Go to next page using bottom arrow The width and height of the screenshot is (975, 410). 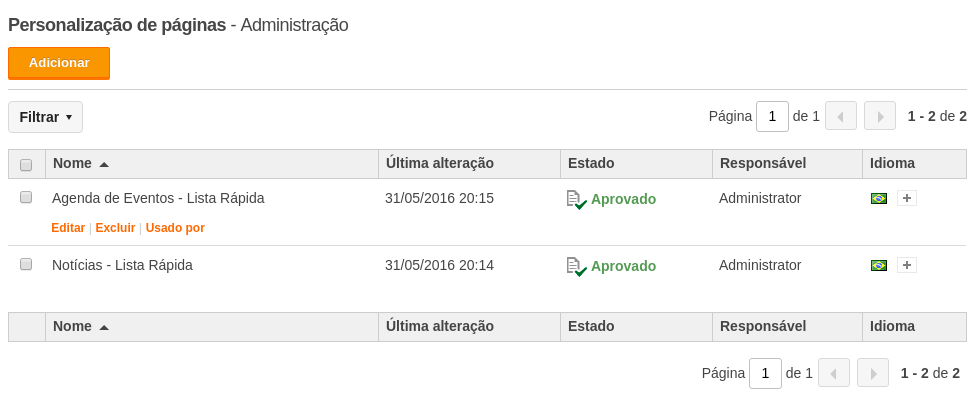tap(873, 373)
